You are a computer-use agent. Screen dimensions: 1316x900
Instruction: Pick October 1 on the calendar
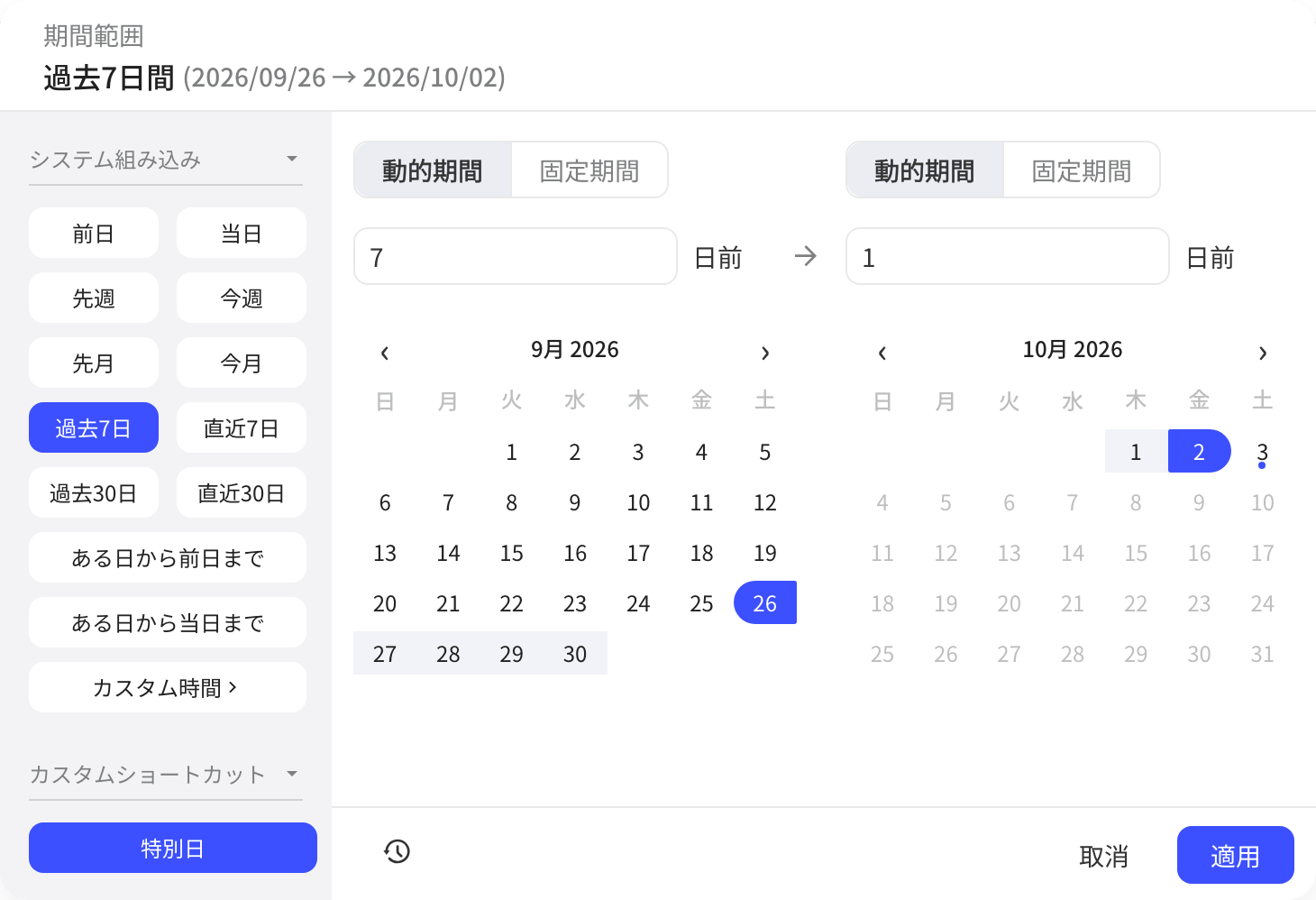point(1136,452)
